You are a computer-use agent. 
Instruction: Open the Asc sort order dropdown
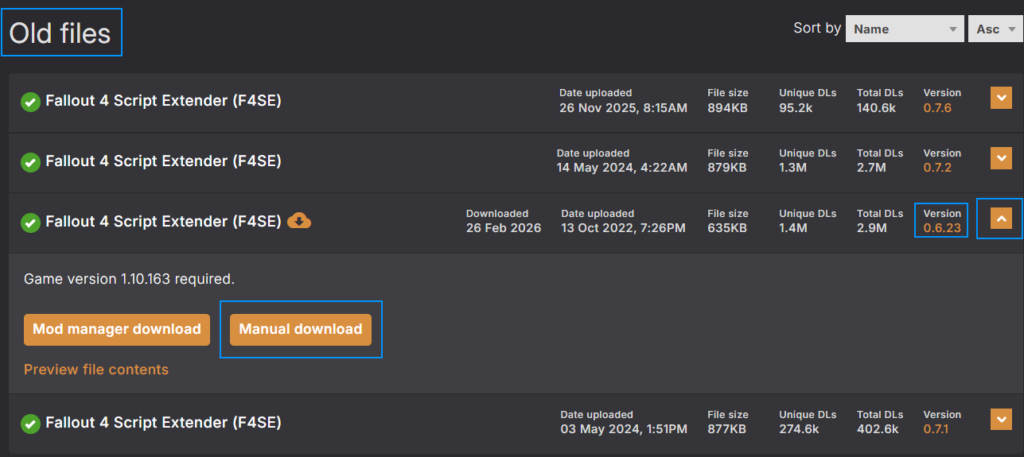pyautogui.click(x=993, y=29)
